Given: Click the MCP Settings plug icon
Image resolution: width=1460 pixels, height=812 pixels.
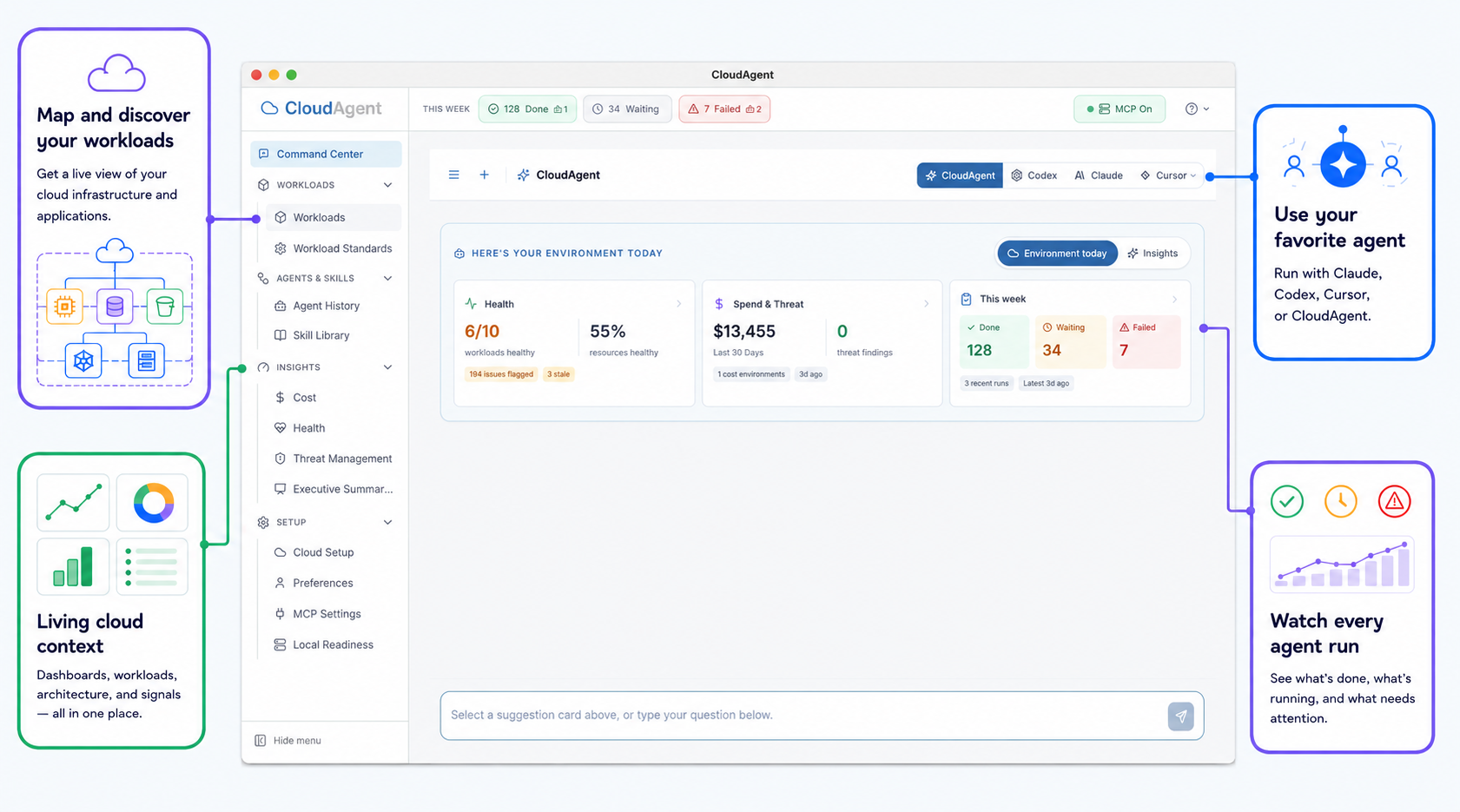Looking at the screenshot, I should (280, 614).
